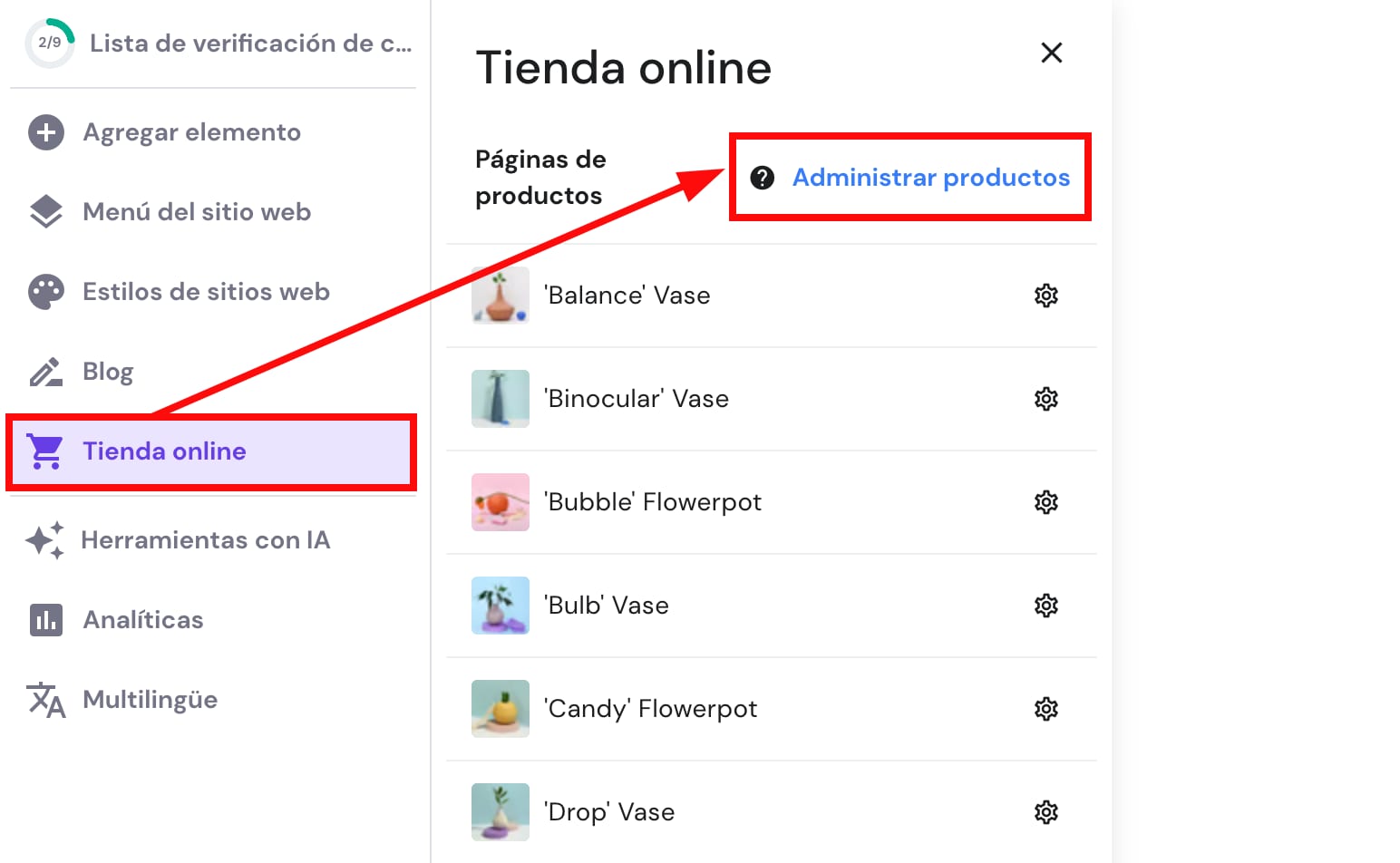Select the Agregar elemento plus icon
Image resolution: width=1400 pixels, height=863 pixels.
click(45, 132)
